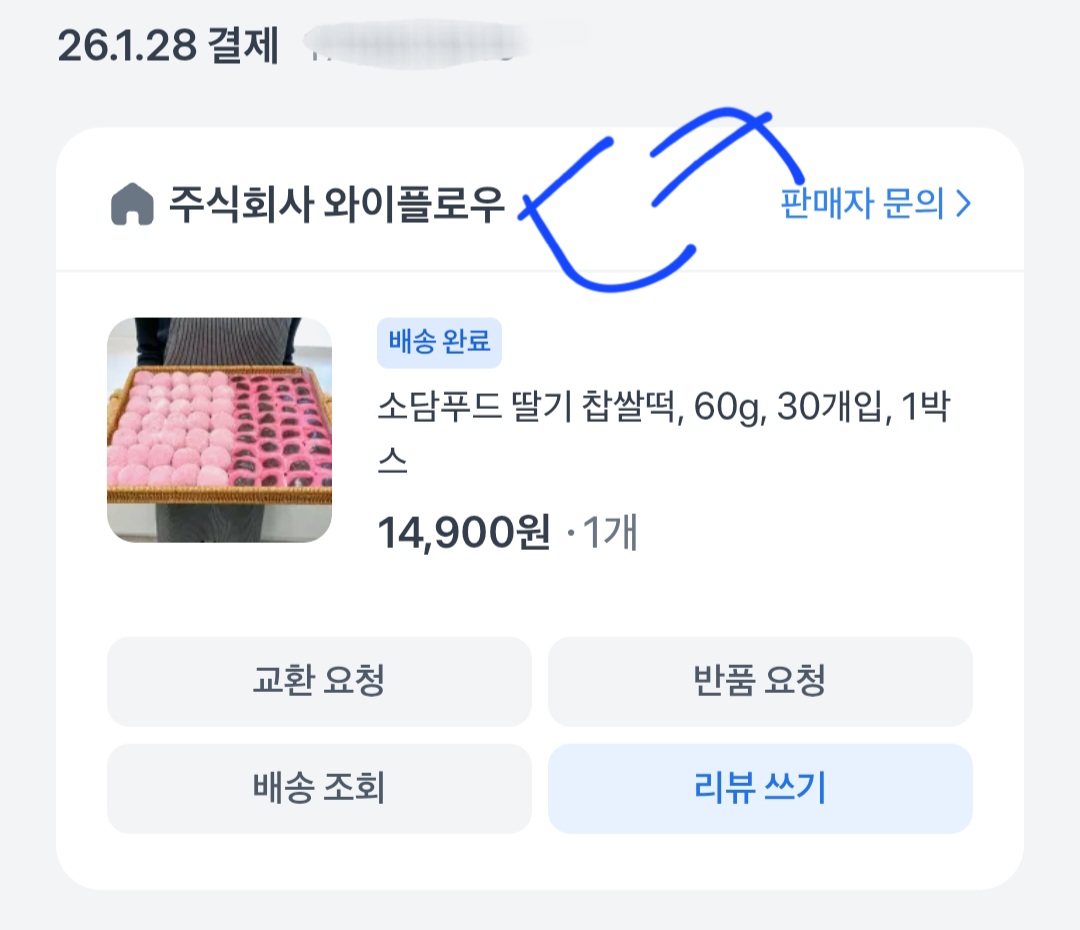The image size is (1080, 930).
Task: Write a review with 리뷰 쓰기
Action: click(760, 789)
